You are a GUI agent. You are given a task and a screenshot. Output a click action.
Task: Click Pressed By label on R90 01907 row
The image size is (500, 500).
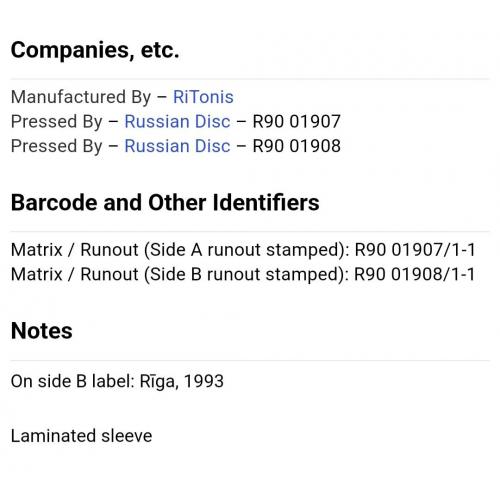57,121
